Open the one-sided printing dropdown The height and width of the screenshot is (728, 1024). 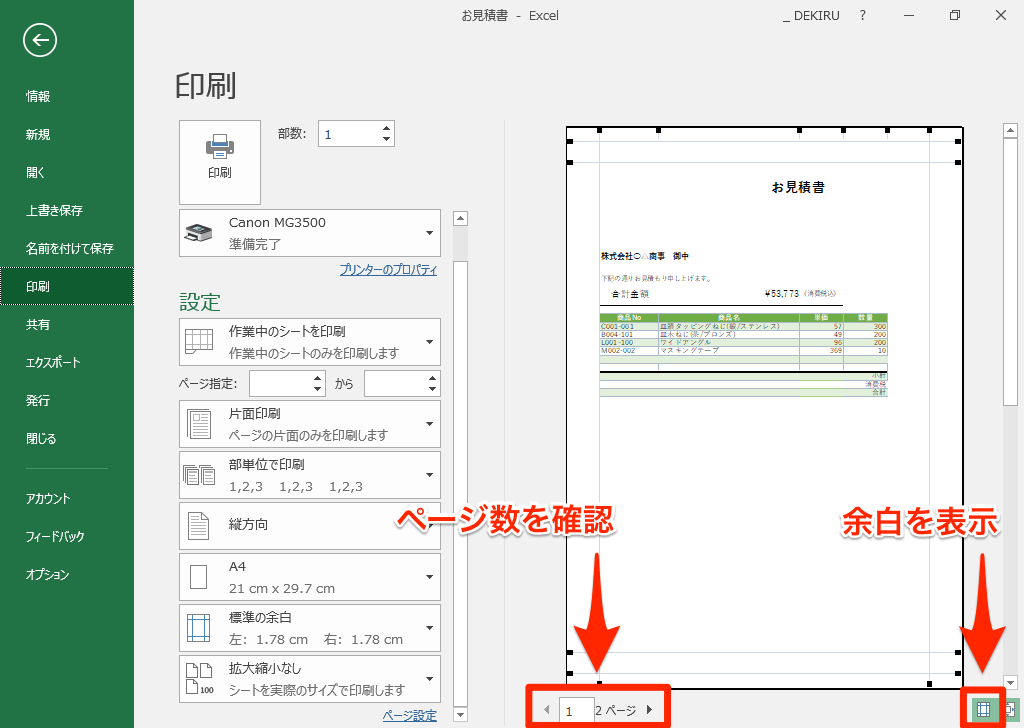point(310,424)
